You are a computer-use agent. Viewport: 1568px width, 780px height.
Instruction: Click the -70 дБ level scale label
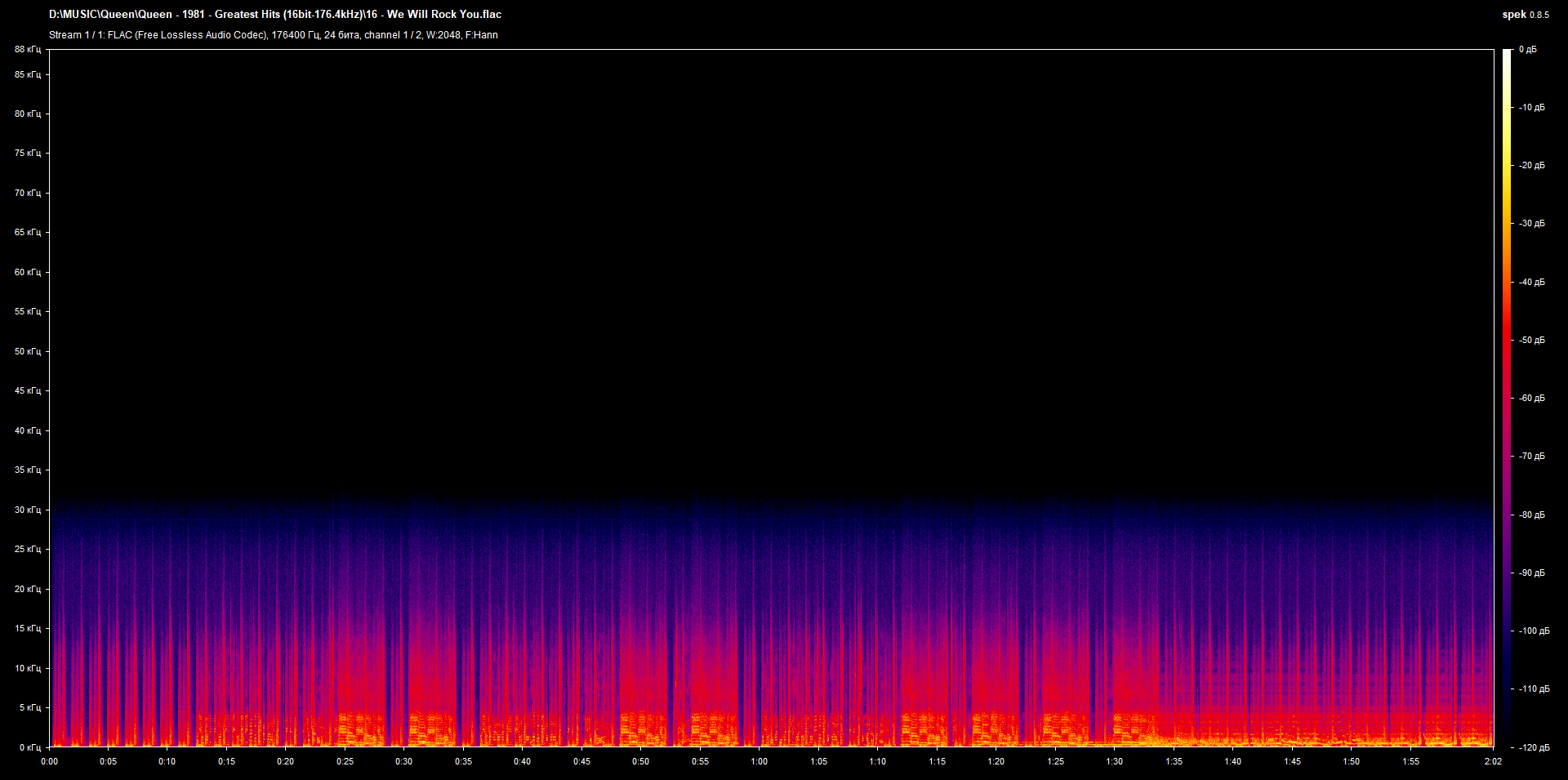(1532, 456)
